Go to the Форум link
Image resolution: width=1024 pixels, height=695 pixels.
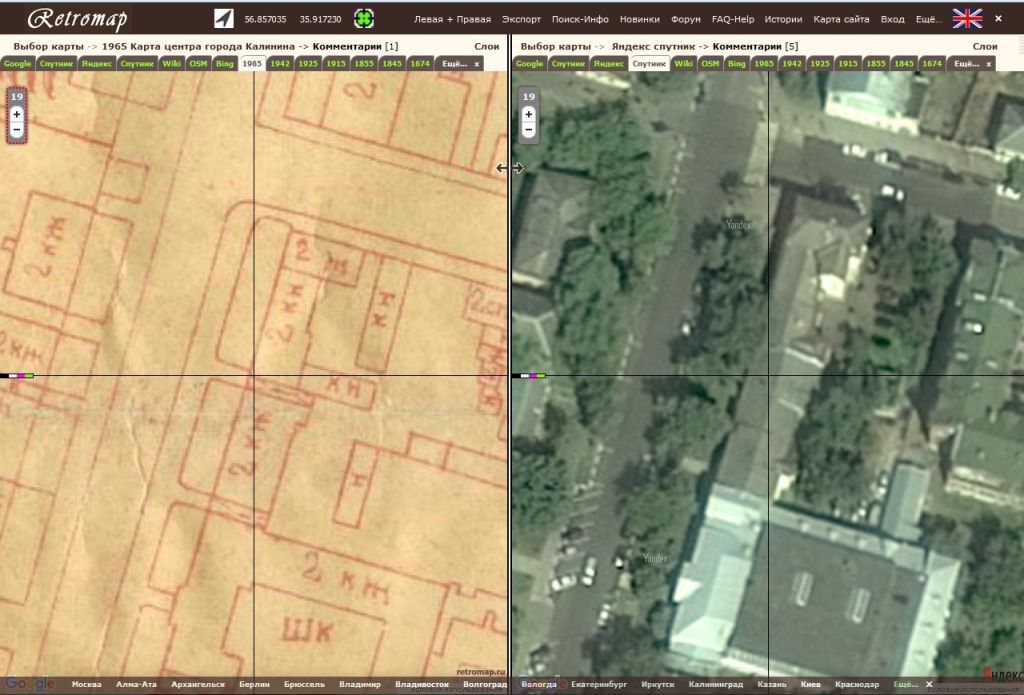(686, 20)
